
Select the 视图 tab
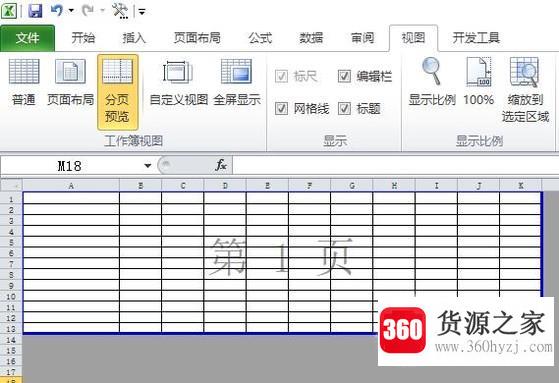click(413, 38)
